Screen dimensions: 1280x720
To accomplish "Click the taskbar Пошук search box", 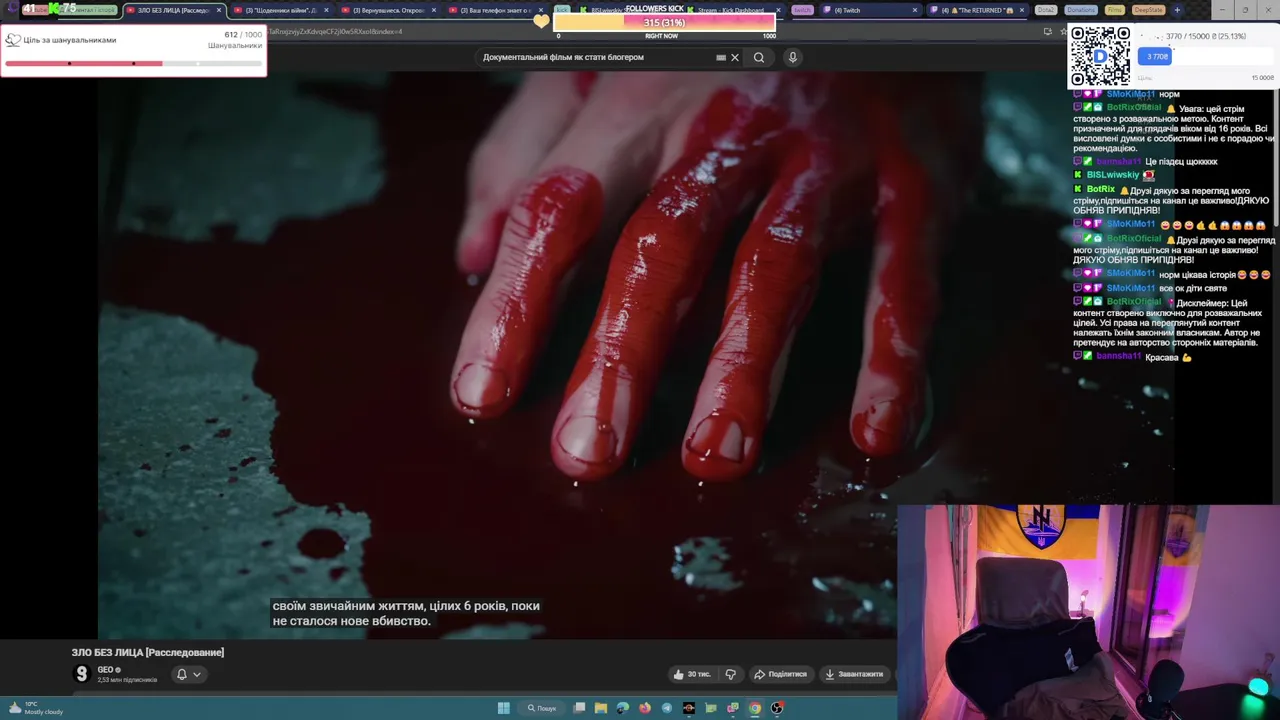I will pos(542,708).
